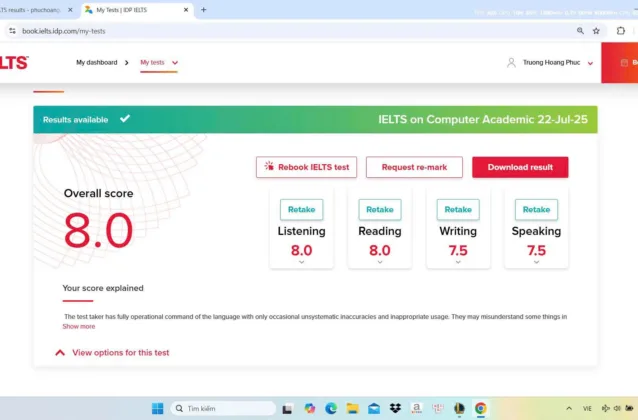Click the Windows taskbar search box
The height and width of the screenshot is (420, 638).
pyautogui.click(x=223, y=408)
